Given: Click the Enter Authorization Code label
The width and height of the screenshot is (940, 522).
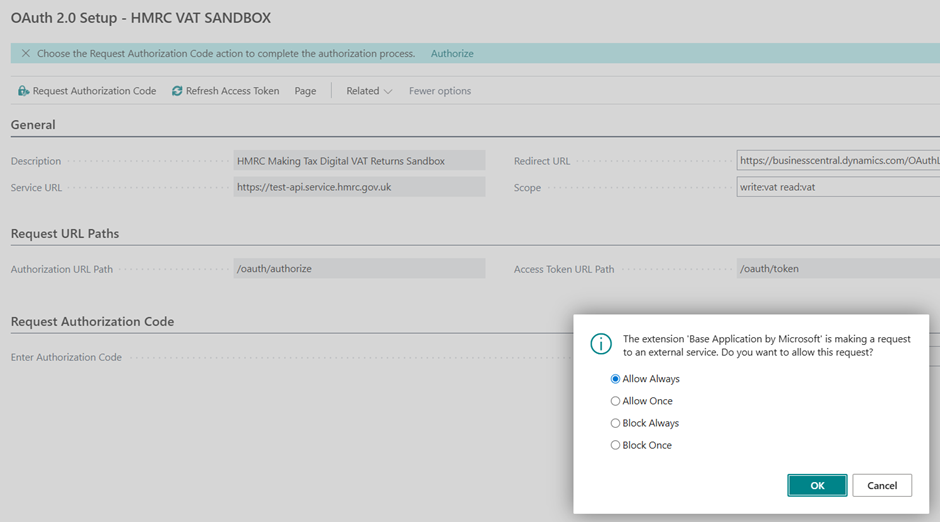Looking at the screenshot, I should click(66, 357).
